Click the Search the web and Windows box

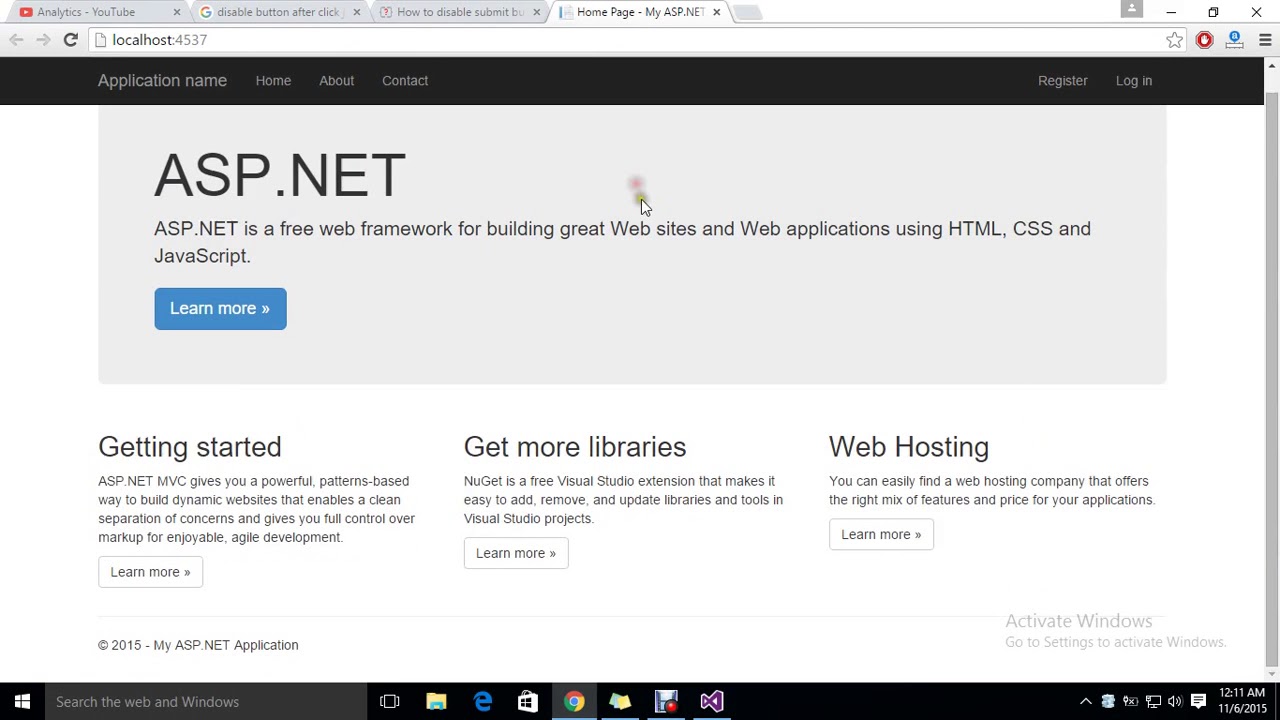[206, 701]
